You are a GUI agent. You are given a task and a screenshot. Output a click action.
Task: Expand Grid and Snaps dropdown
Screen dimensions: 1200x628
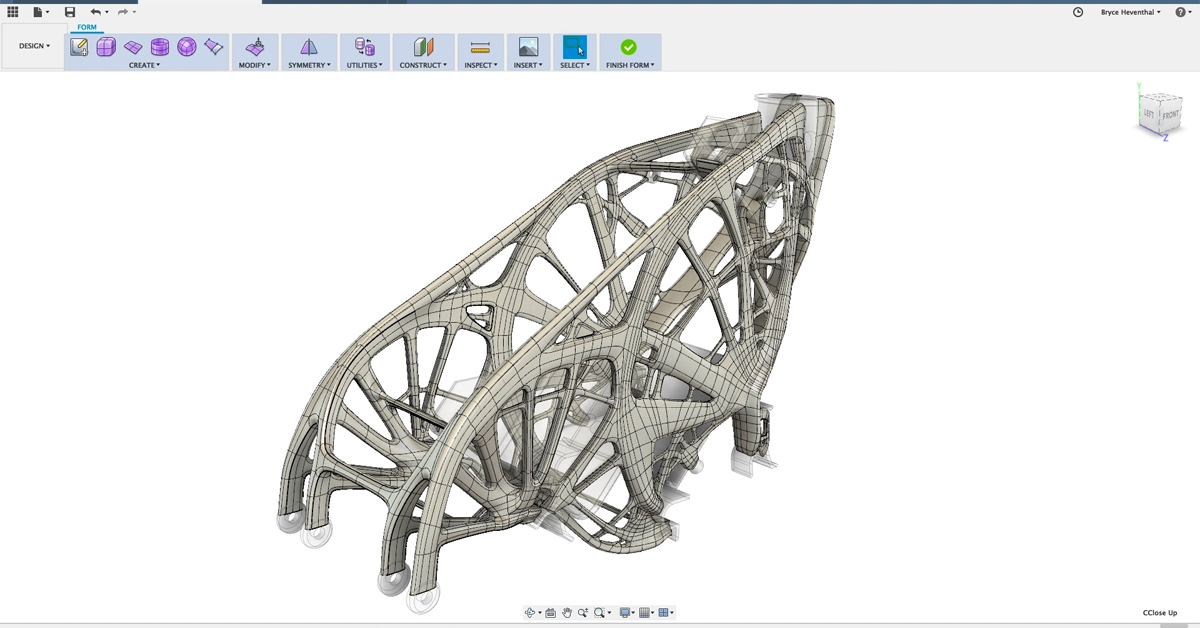click(646, 613)
